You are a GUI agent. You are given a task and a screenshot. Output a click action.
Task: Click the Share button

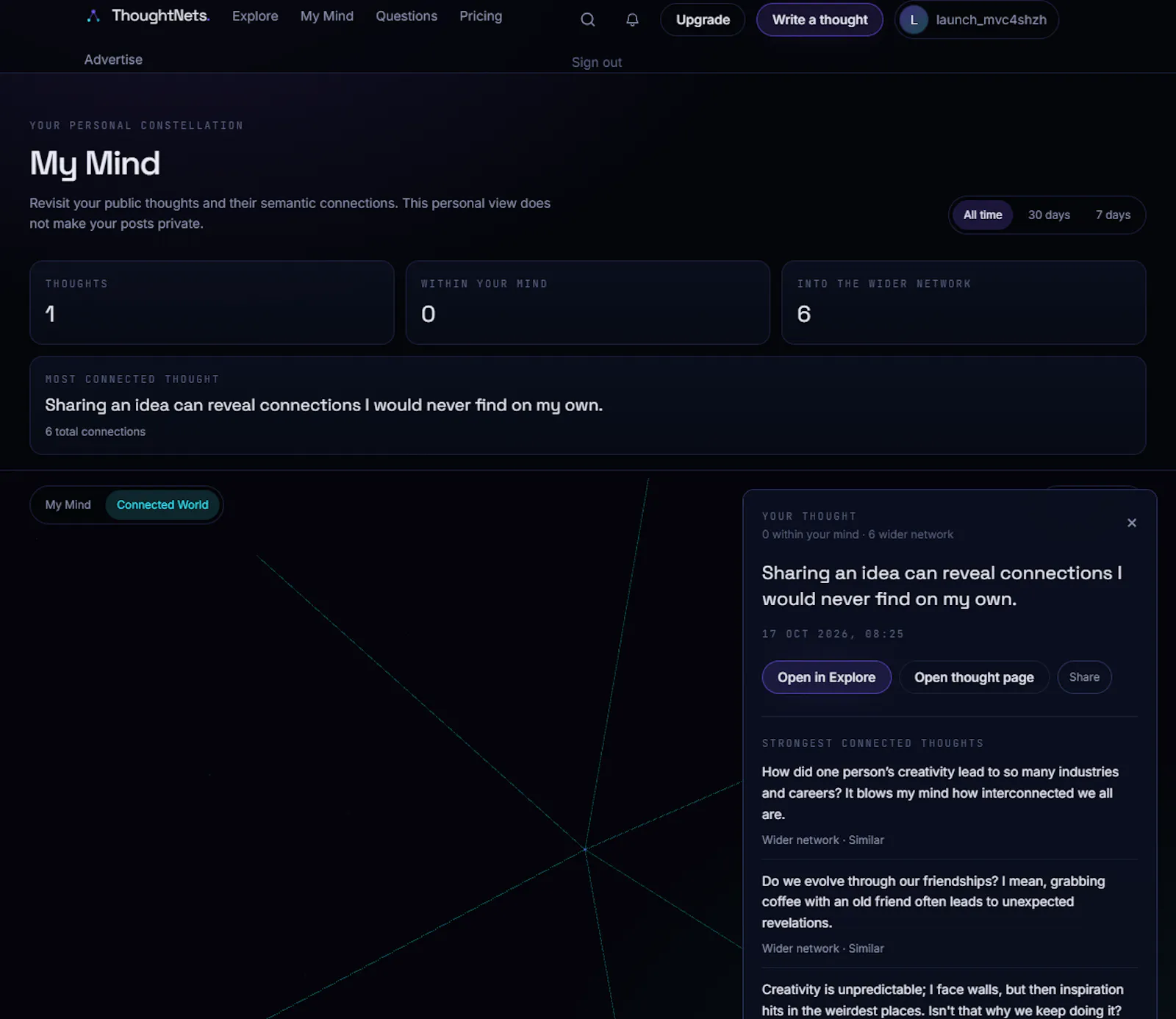1084,677
